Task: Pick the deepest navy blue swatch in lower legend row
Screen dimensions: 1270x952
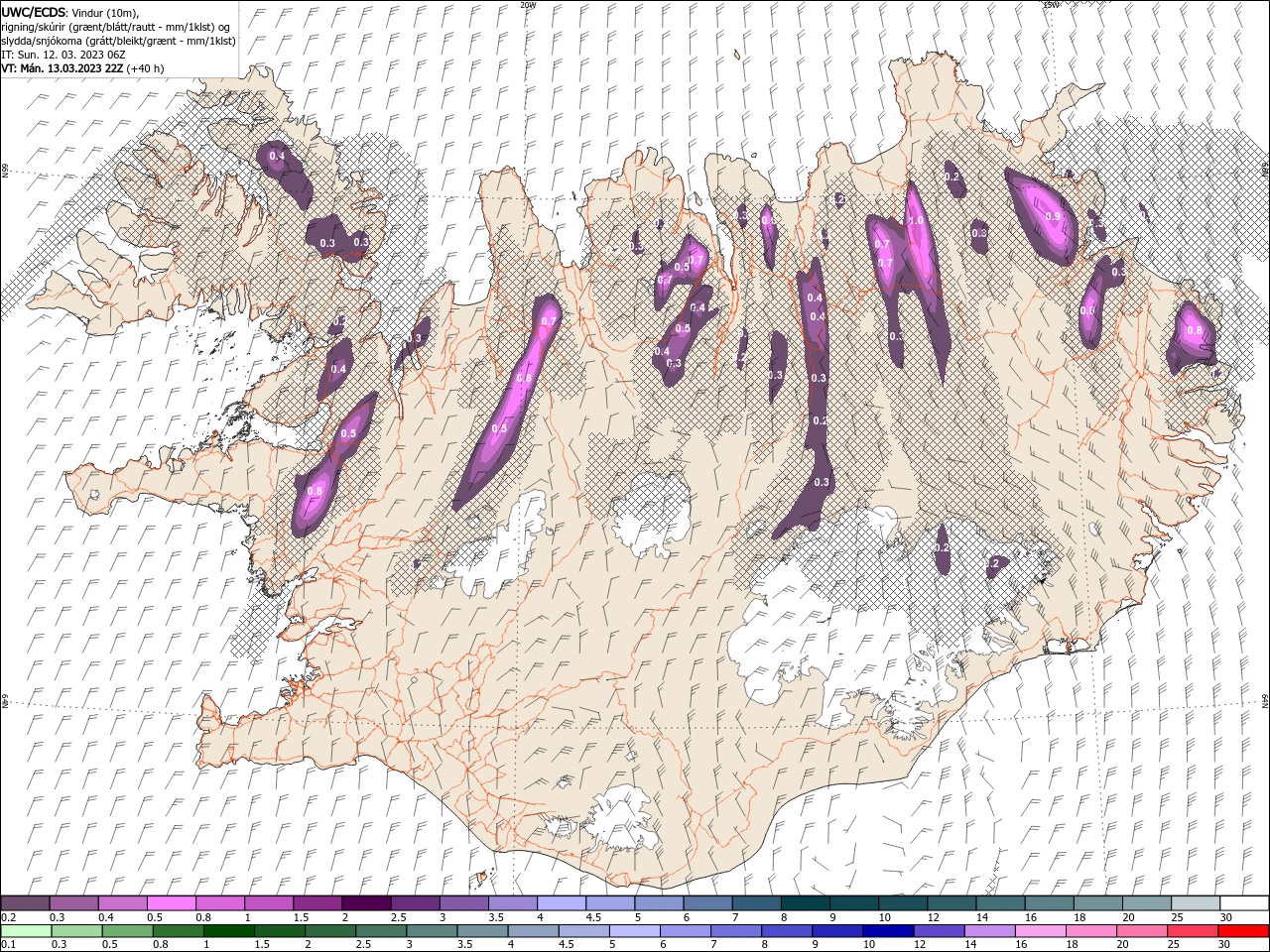Action: (x=887, y=931)
